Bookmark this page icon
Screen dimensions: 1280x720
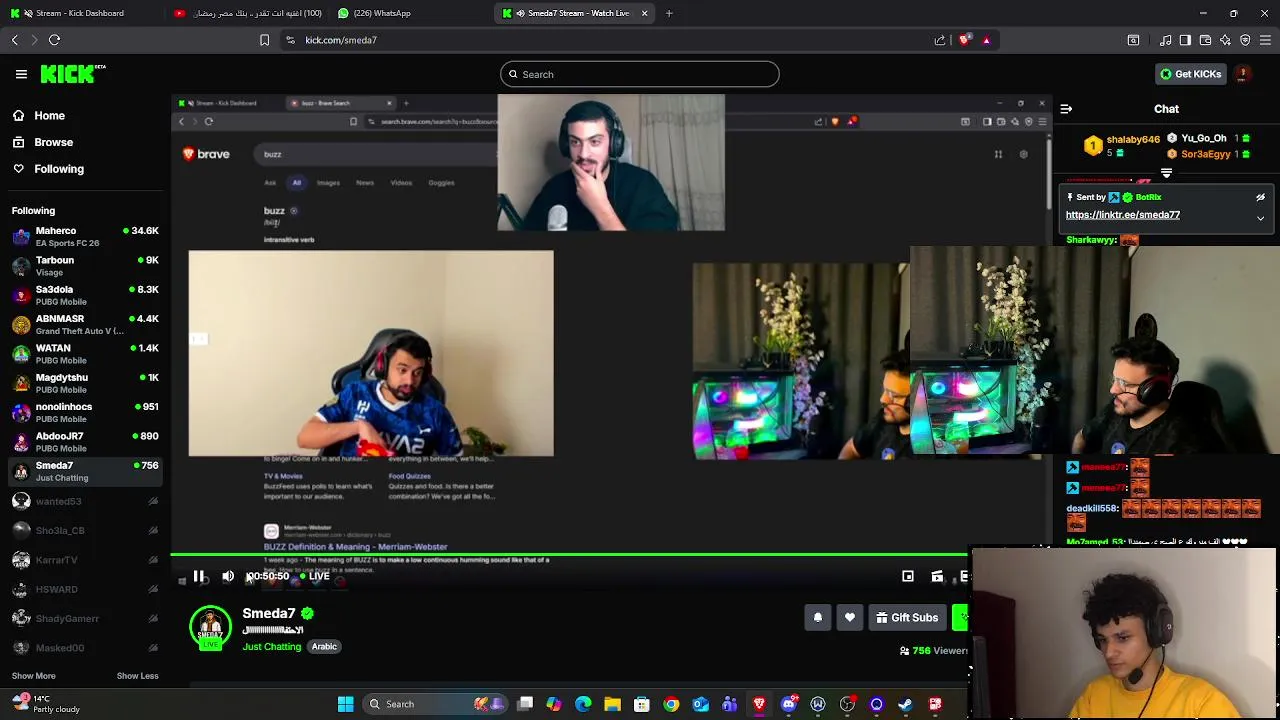pos(264,40)
